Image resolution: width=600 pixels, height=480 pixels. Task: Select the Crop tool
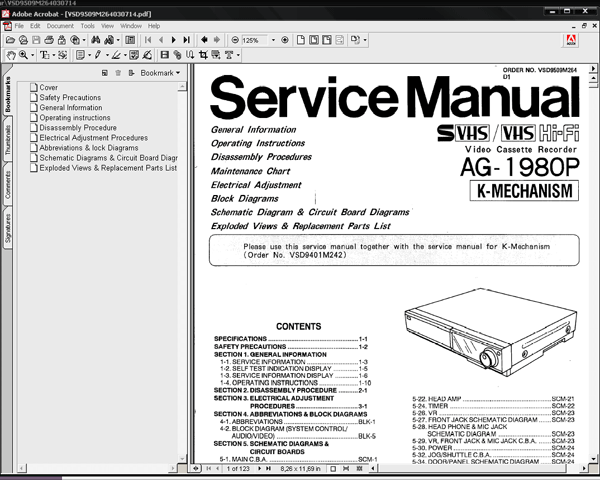click(x=203, y=56)
